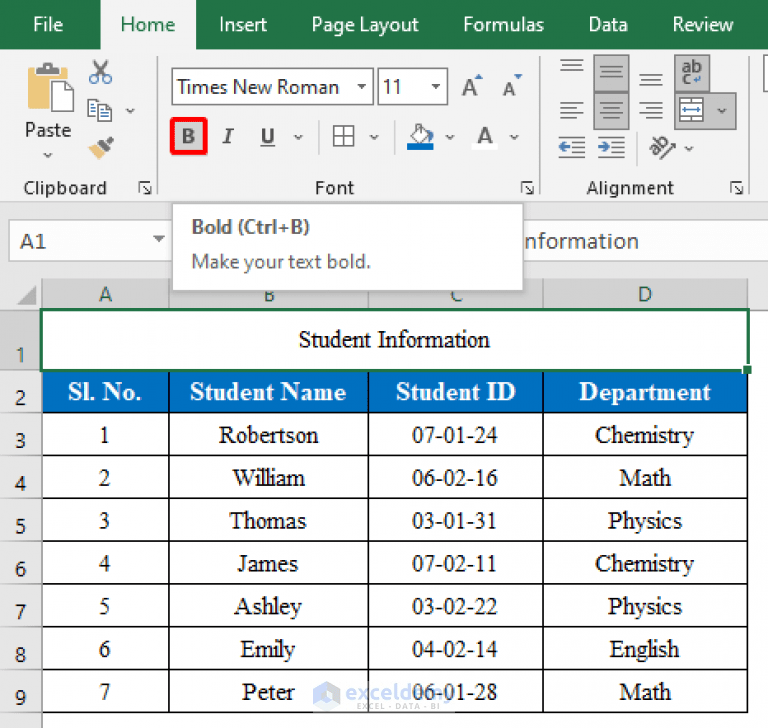
Task: Toggle Bold formatting button
Action: point(189,136)
